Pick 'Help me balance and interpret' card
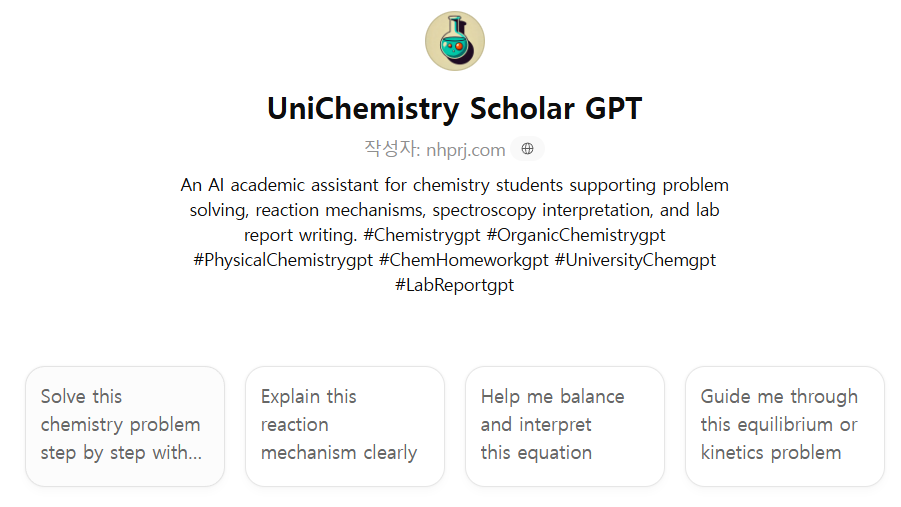 click(565, 426)
